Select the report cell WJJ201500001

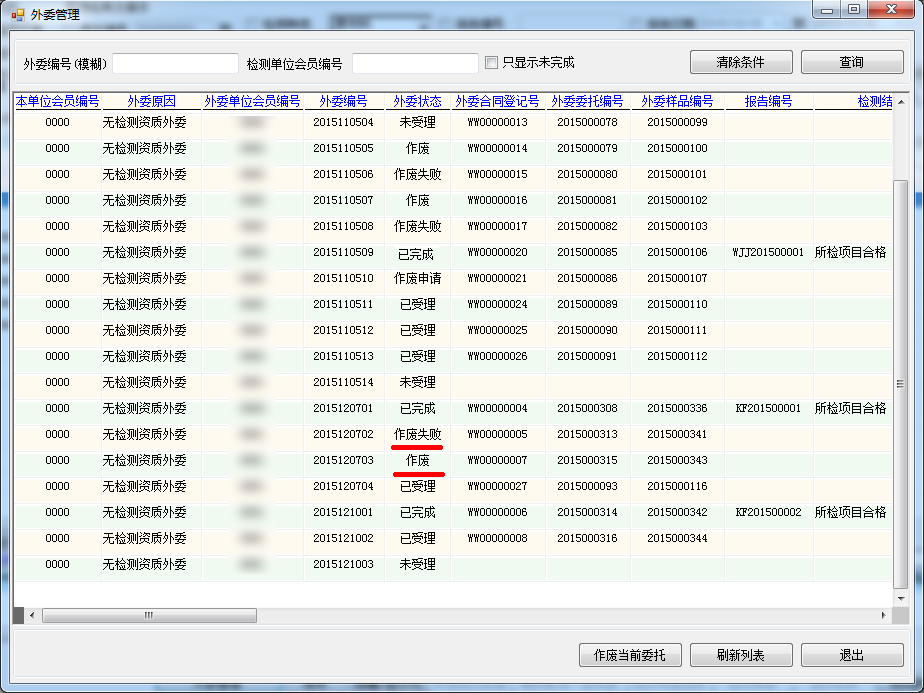(x=768, y=253)
